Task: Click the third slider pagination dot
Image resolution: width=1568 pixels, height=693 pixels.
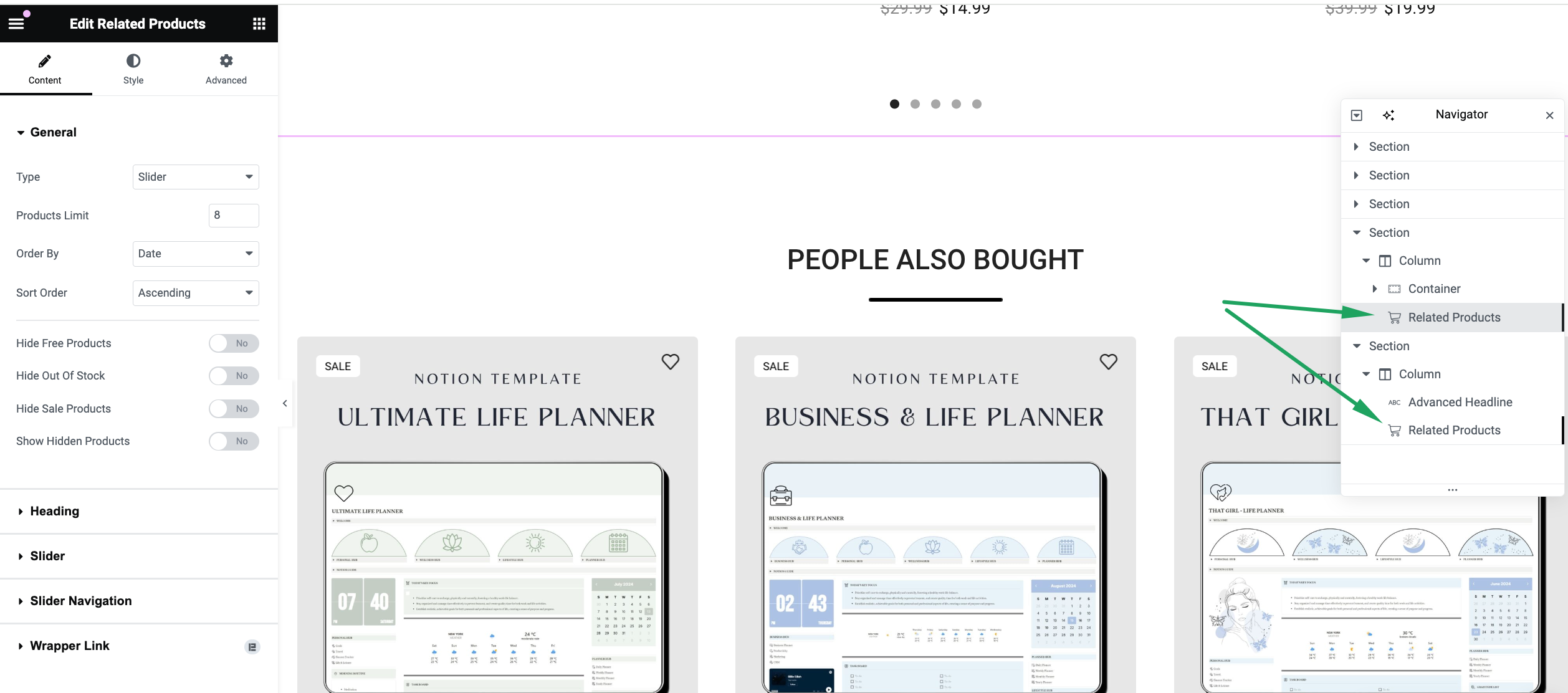Action: [x=935, y=104]
